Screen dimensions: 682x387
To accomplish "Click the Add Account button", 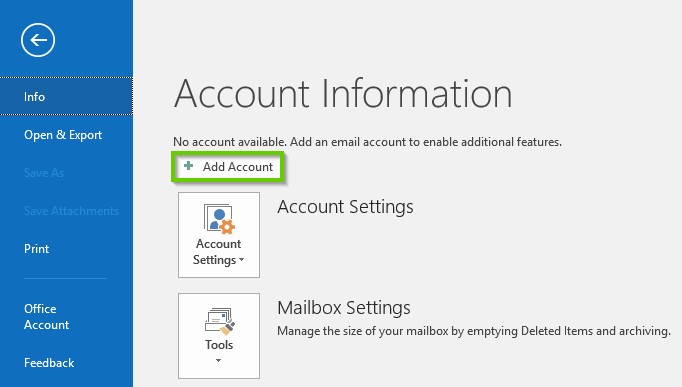I will 228,167.
